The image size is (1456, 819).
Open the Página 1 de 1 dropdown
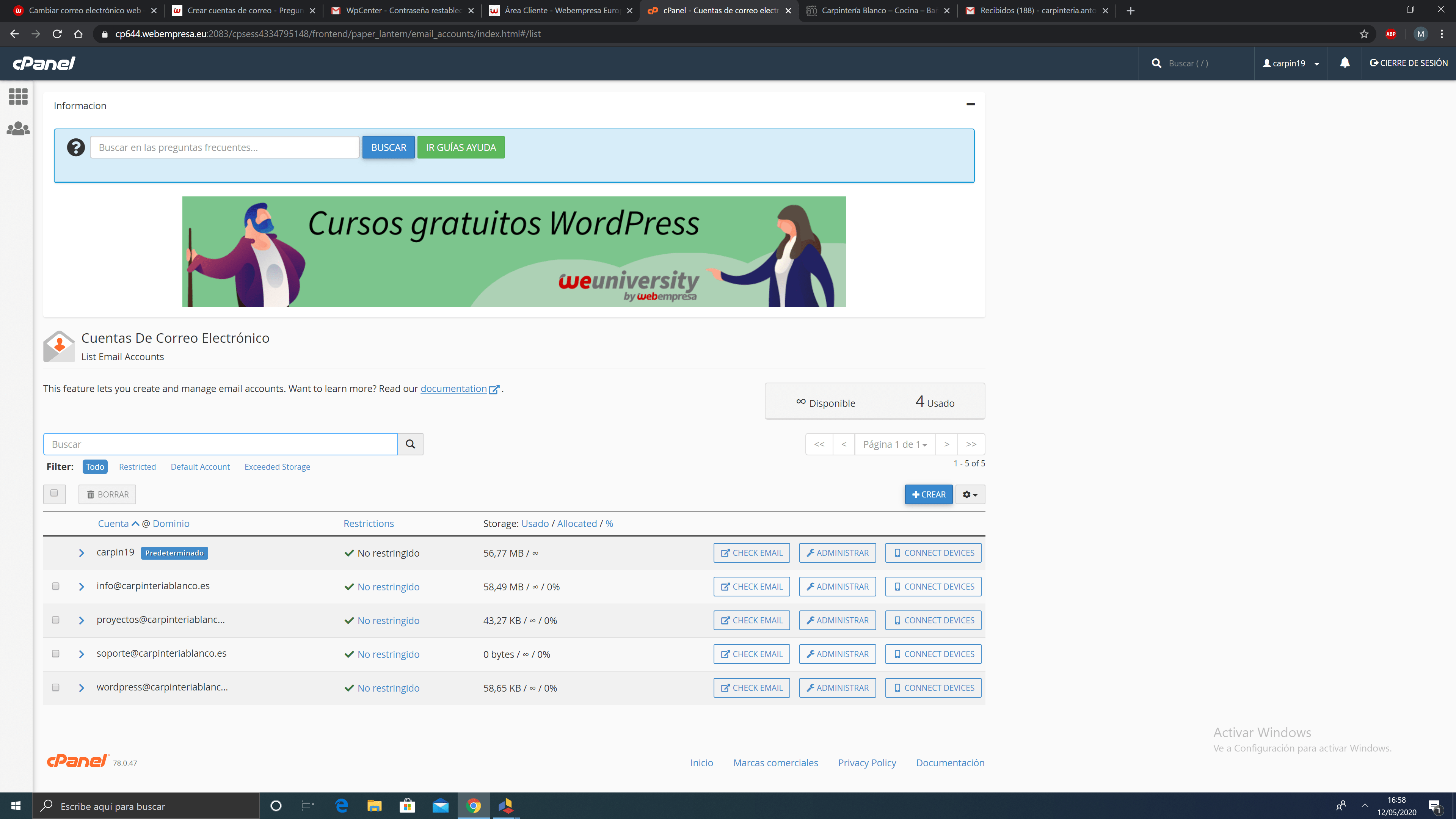point(895,444)
